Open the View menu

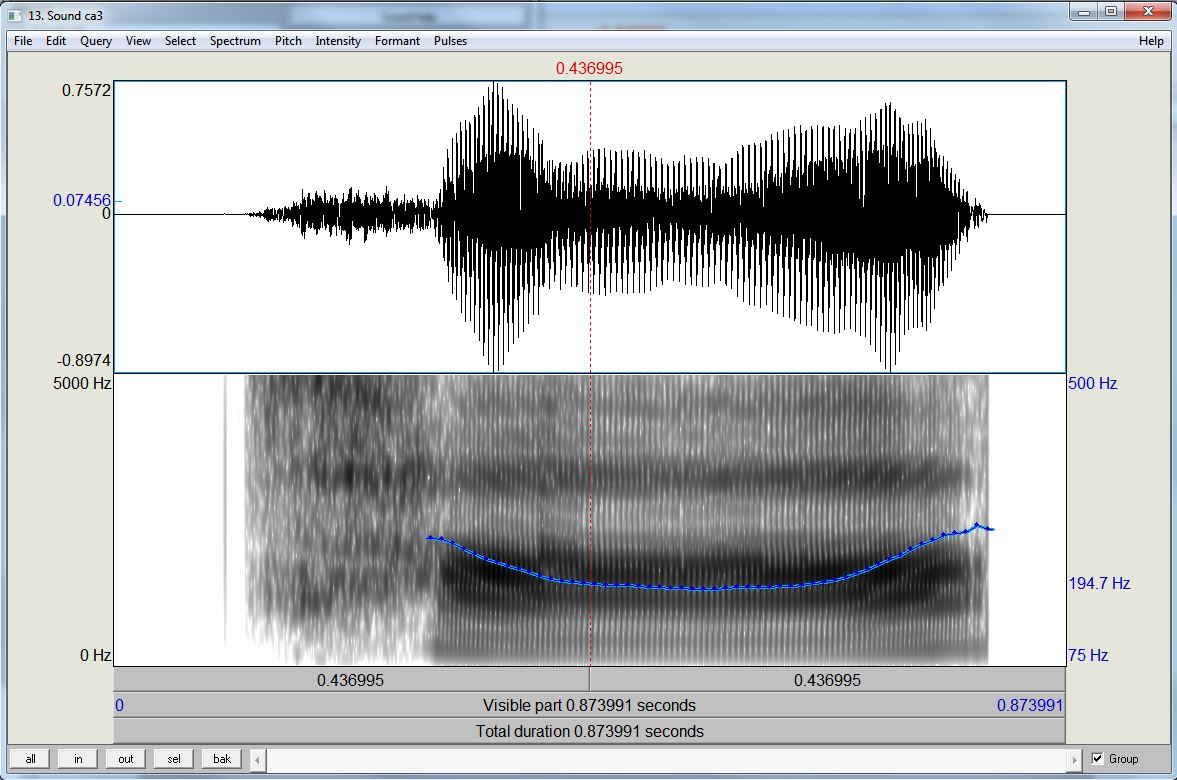click(138, 41)
